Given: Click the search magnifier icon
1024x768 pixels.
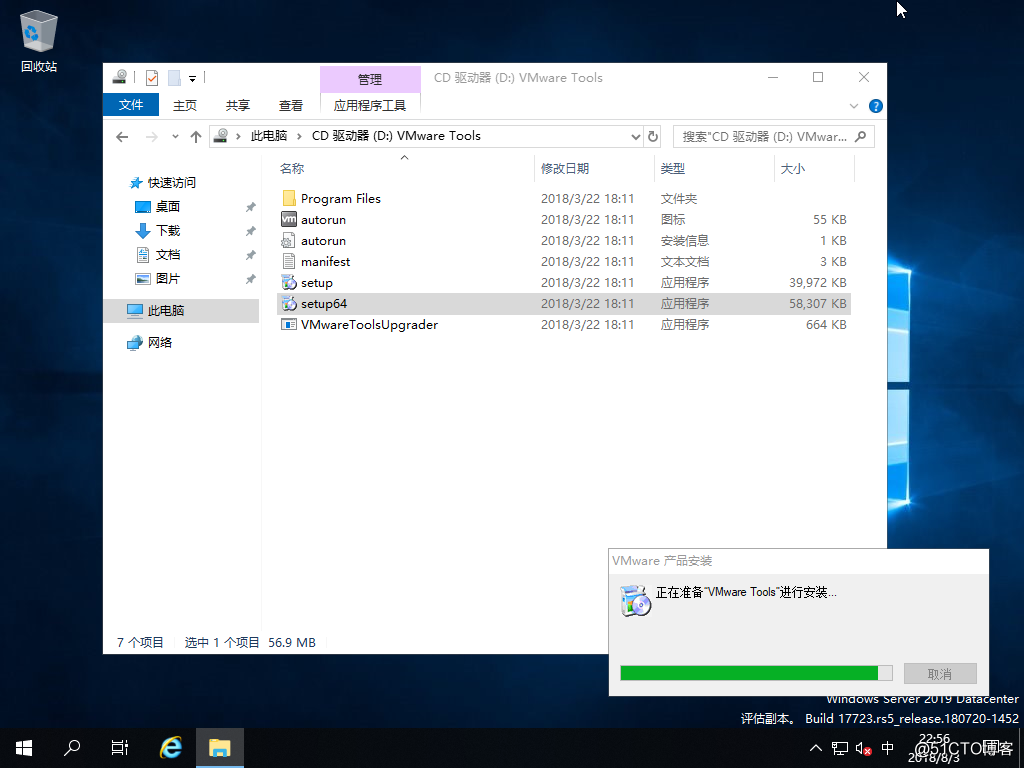Looking at the screenshot, I should 861,136.
